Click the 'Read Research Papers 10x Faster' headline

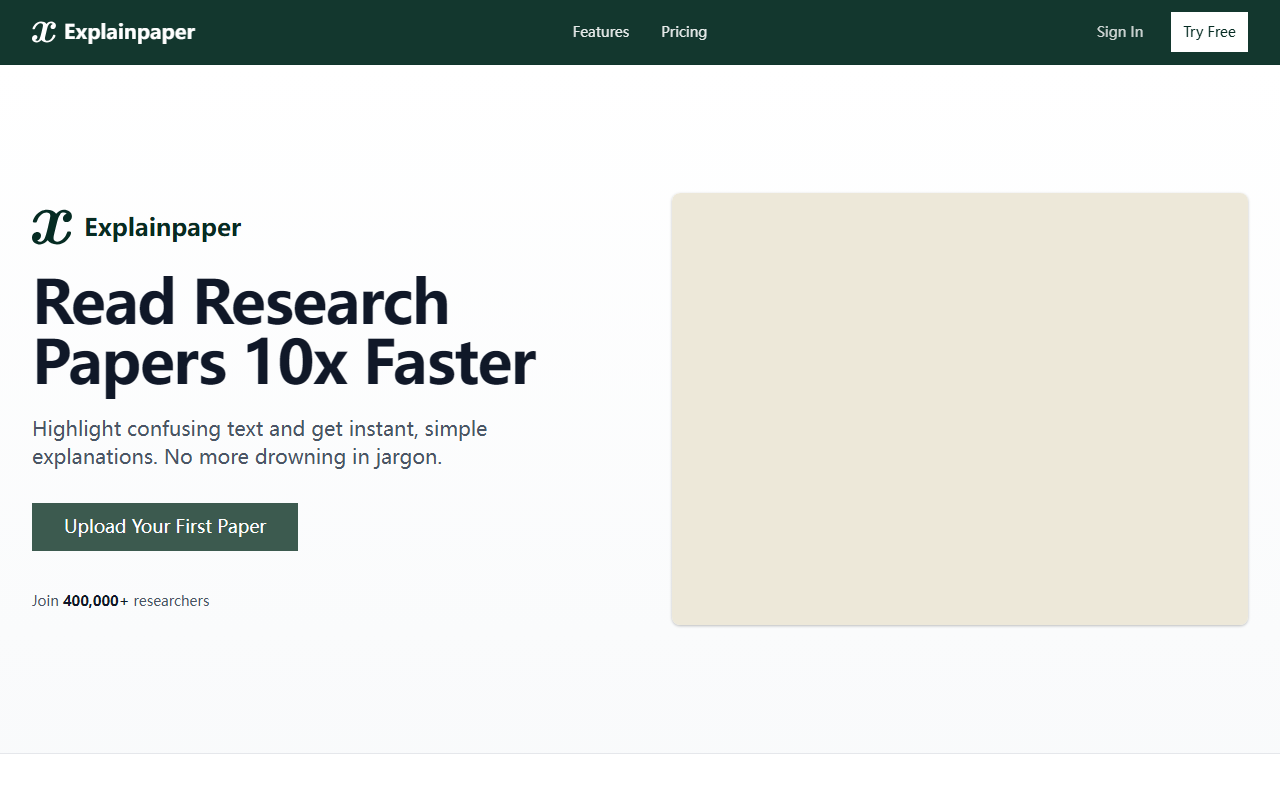click(285, 331)
